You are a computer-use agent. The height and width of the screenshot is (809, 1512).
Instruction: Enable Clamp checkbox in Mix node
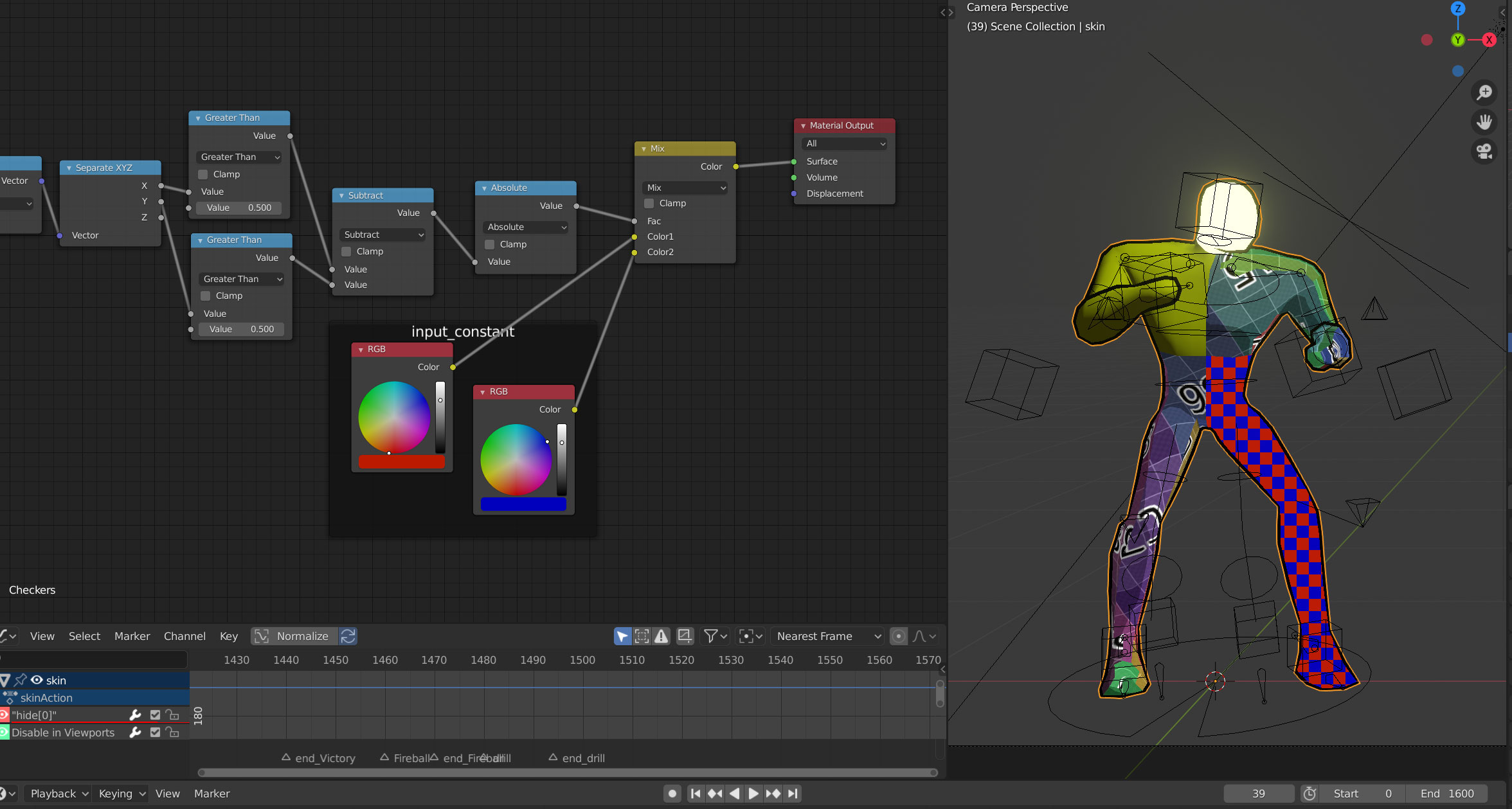(x=649, y=204)
